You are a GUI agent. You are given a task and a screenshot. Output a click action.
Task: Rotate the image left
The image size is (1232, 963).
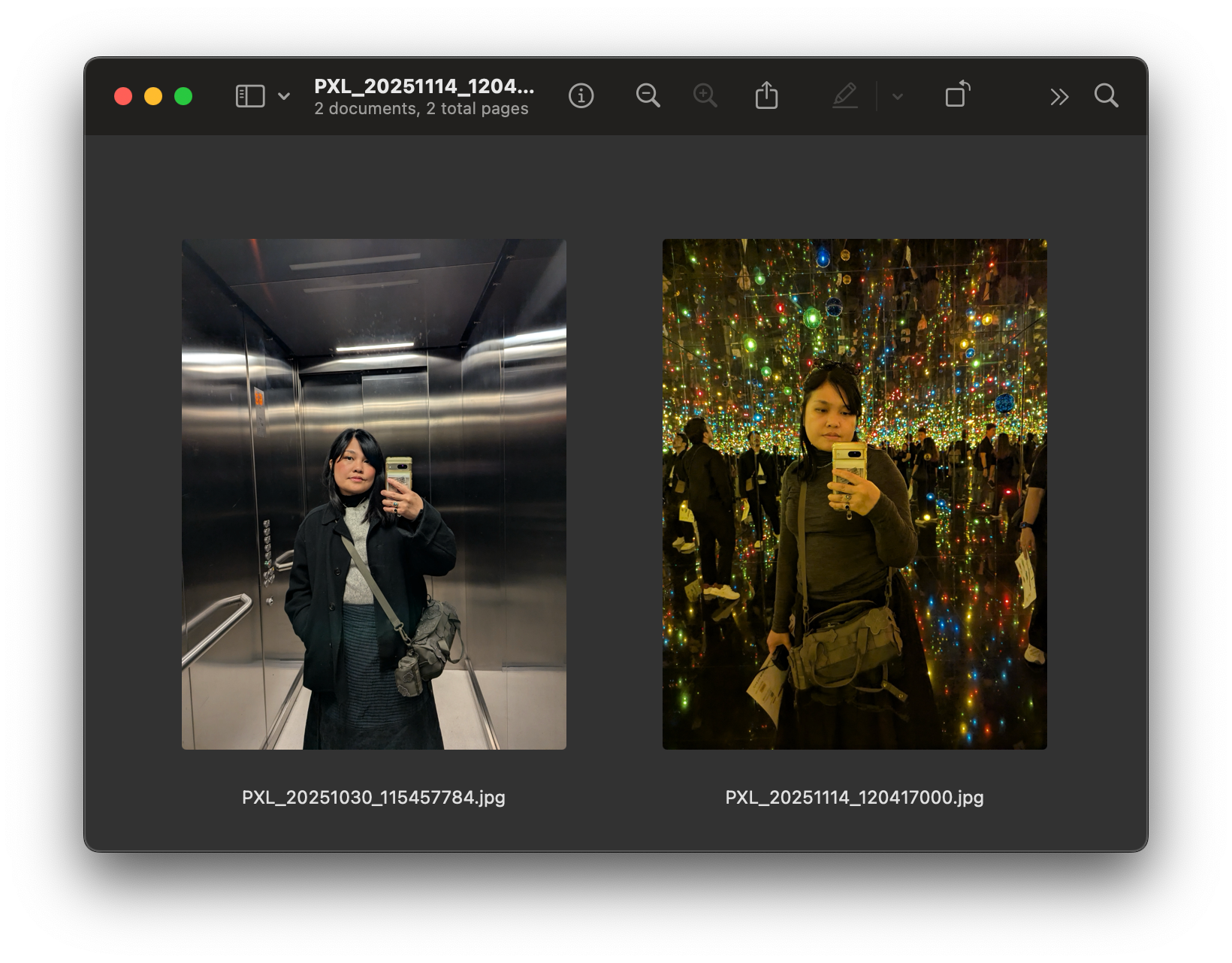(x=957, y=95)
